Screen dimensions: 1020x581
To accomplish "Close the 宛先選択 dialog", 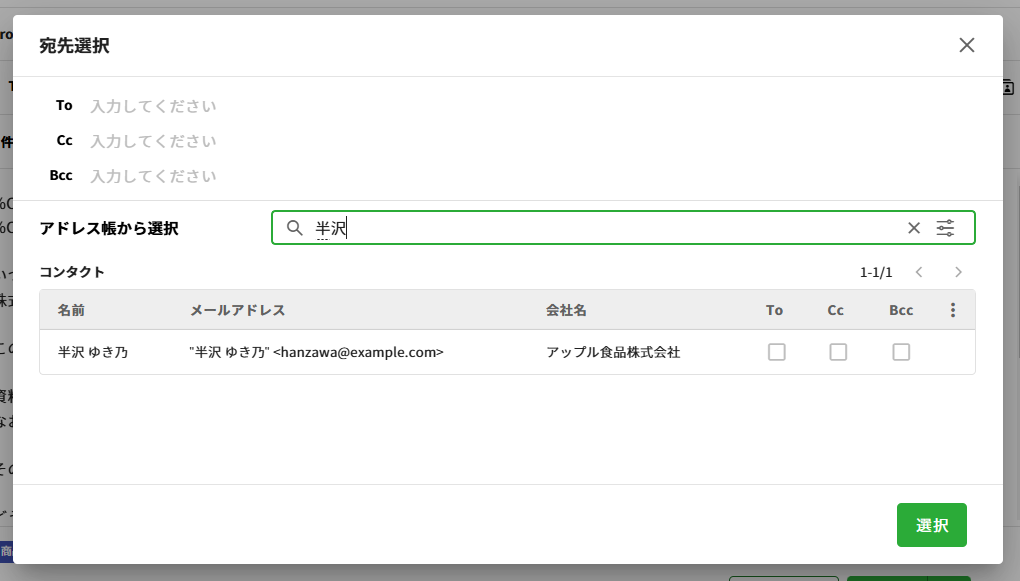I will coord(966,45).
